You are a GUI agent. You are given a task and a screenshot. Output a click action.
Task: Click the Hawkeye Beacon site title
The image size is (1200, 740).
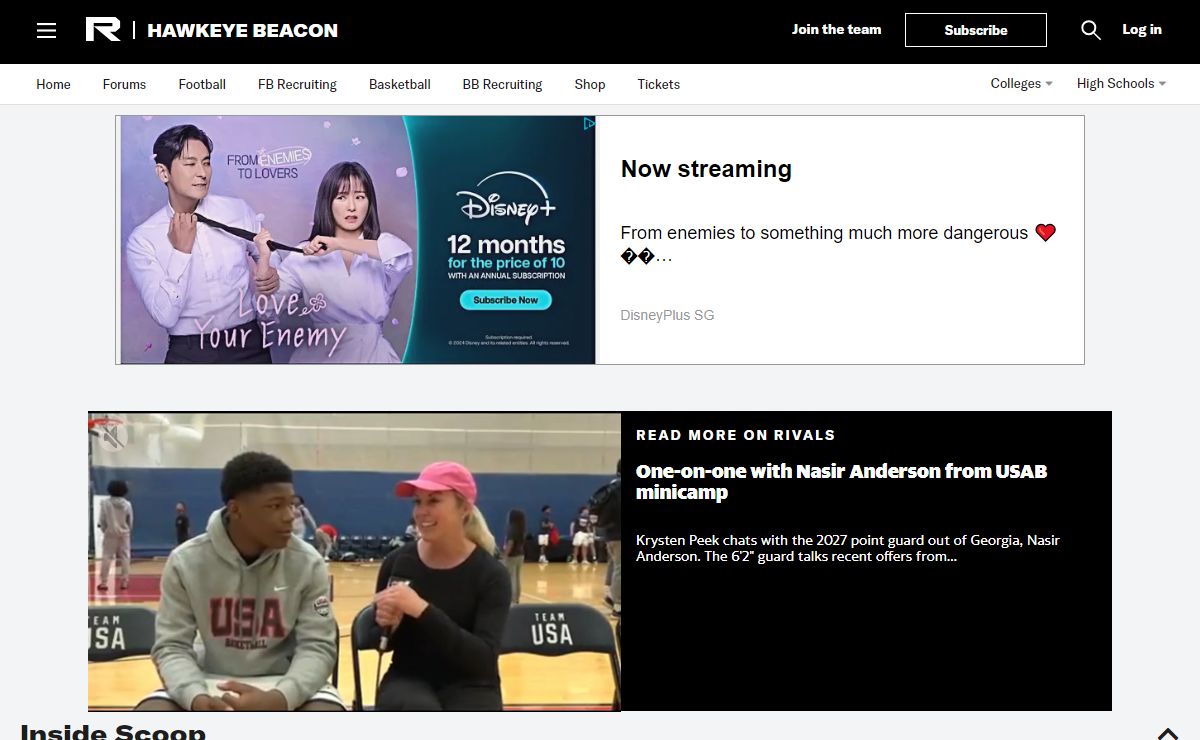coord(242,30)
